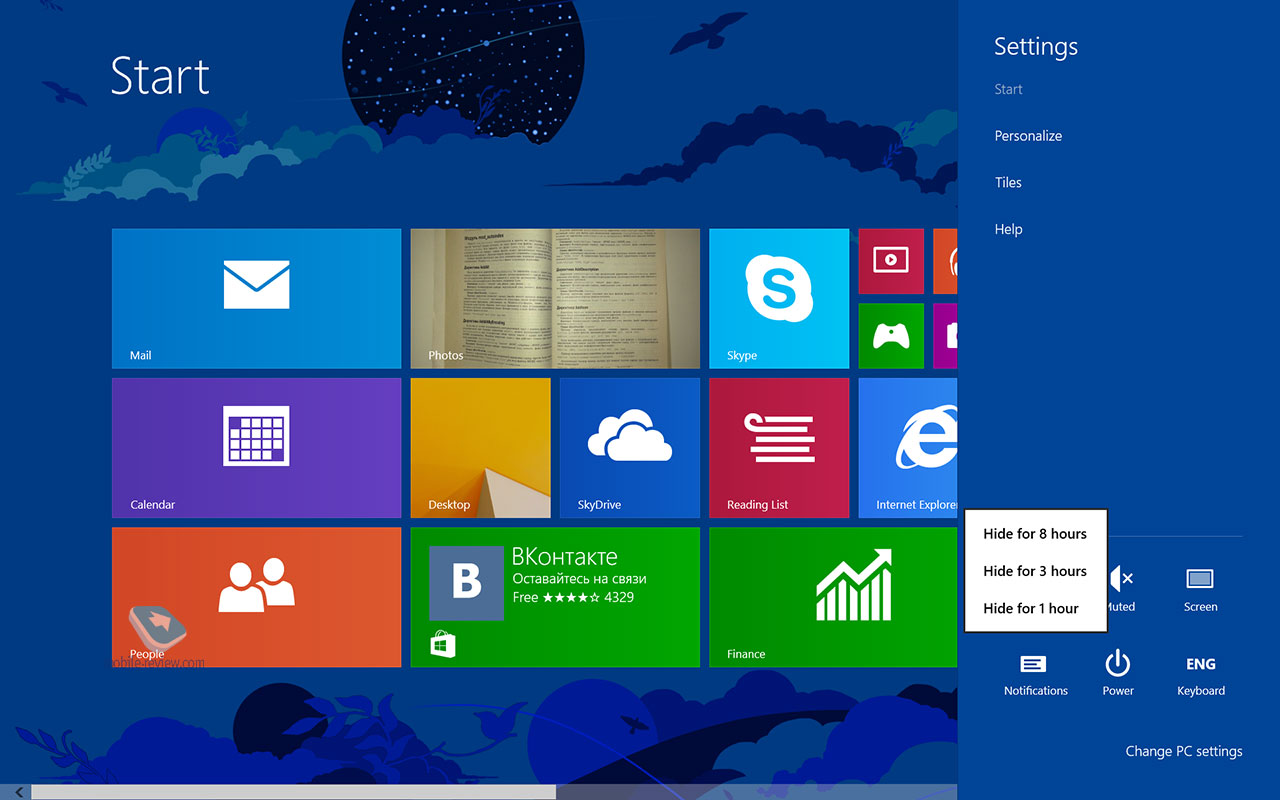Image resolution: width=1280 pixels, height=800 pixels.
Task: Open the Power options
Action: pyautogui.click(x=1118, y=674)
